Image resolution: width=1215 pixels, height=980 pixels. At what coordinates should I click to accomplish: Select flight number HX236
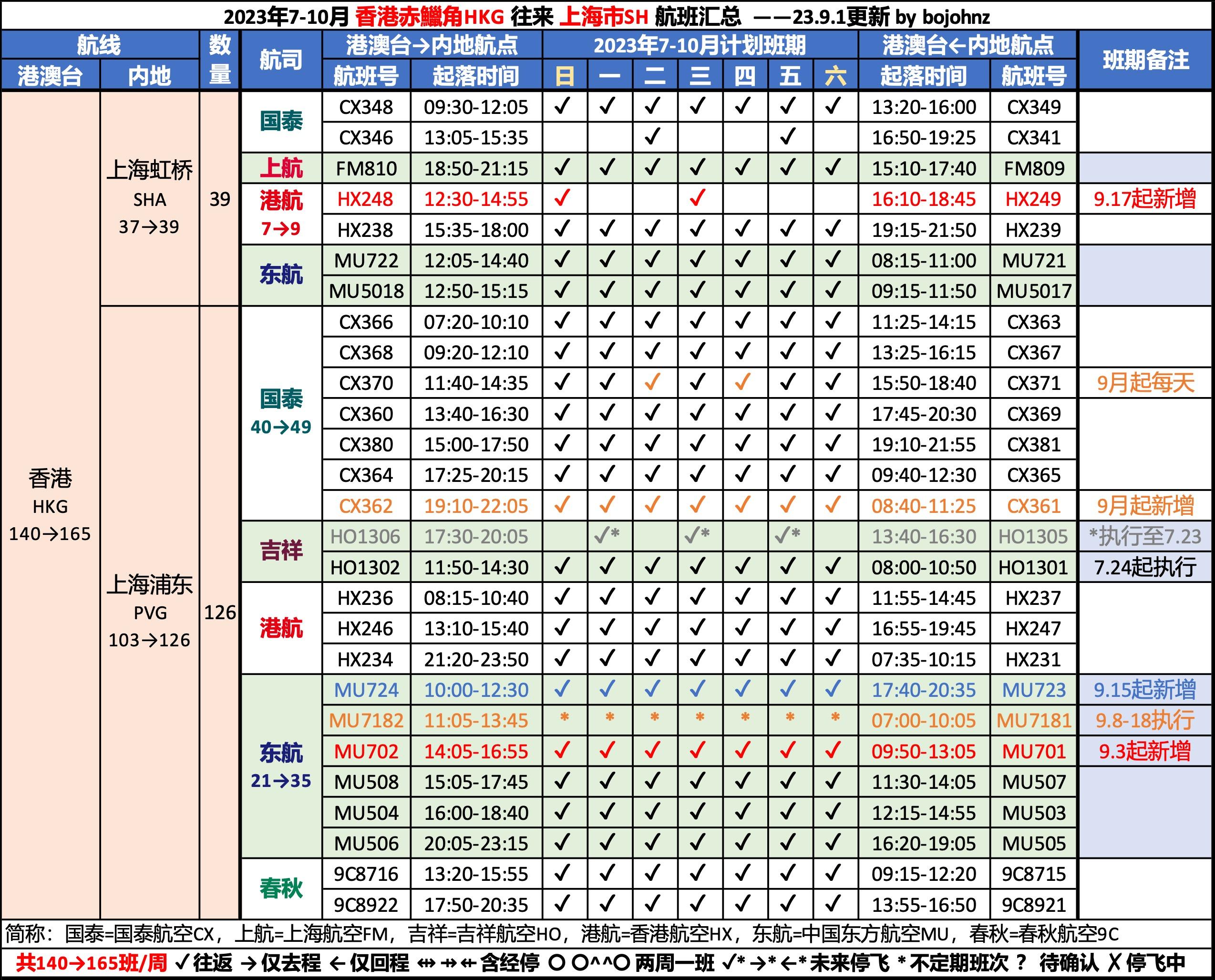click(x=366, y=598)
